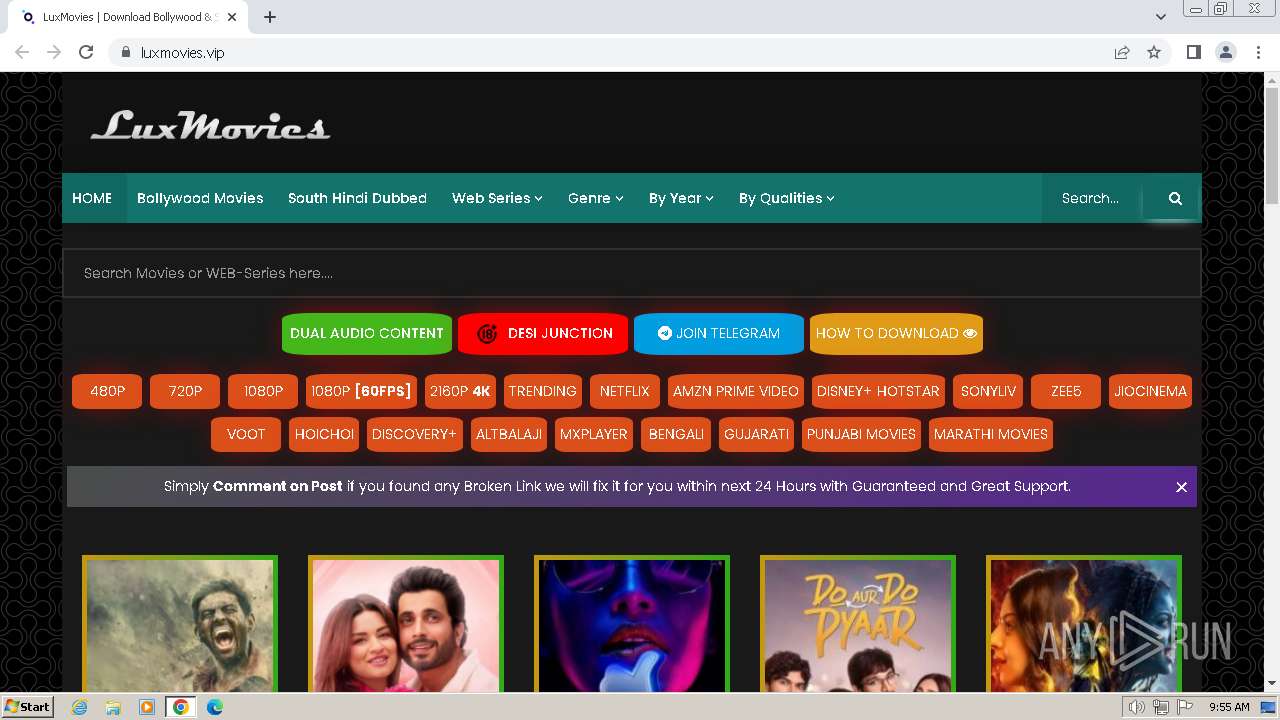Open Bollywood Movies menu item
The height and width of the screenshot is (720, 1280).
click(200, 198)
